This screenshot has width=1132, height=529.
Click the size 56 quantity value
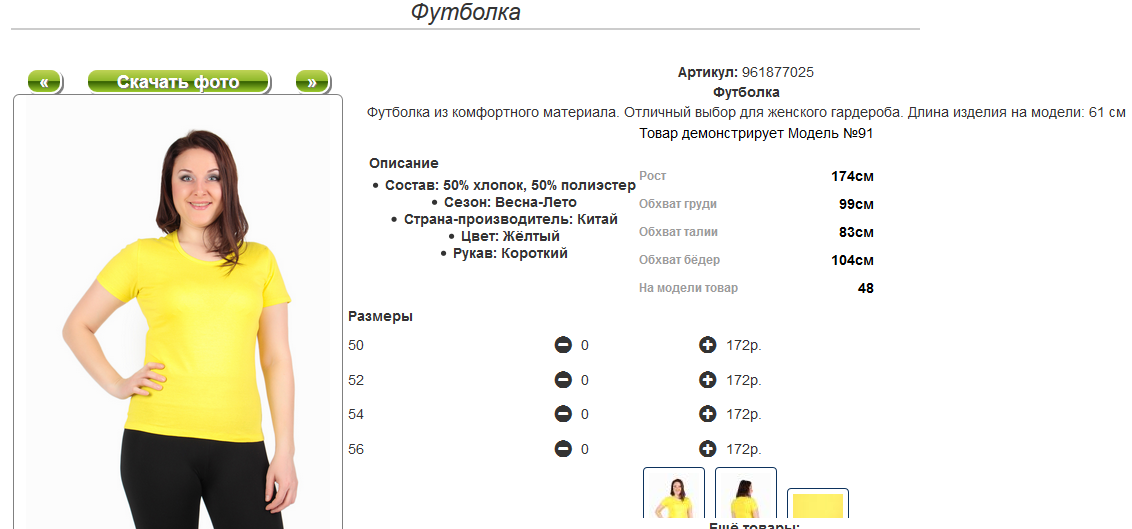point(585,449)
